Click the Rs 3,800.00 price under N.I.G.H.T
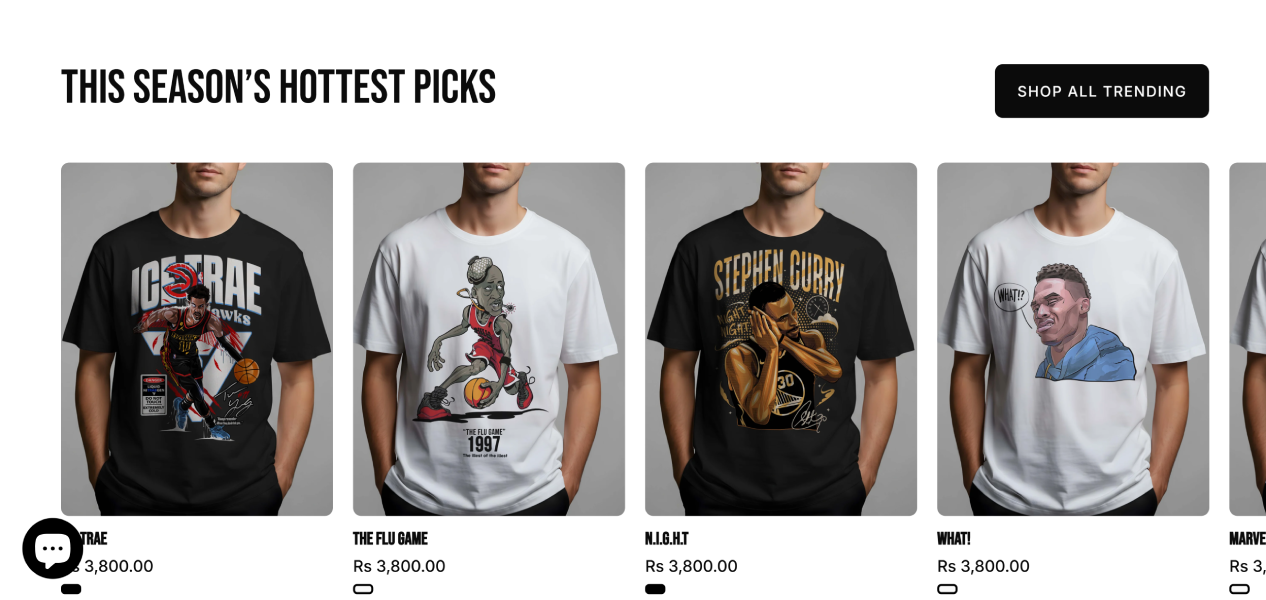Viewport: 1266px width, 600px height. click(691, 566)
